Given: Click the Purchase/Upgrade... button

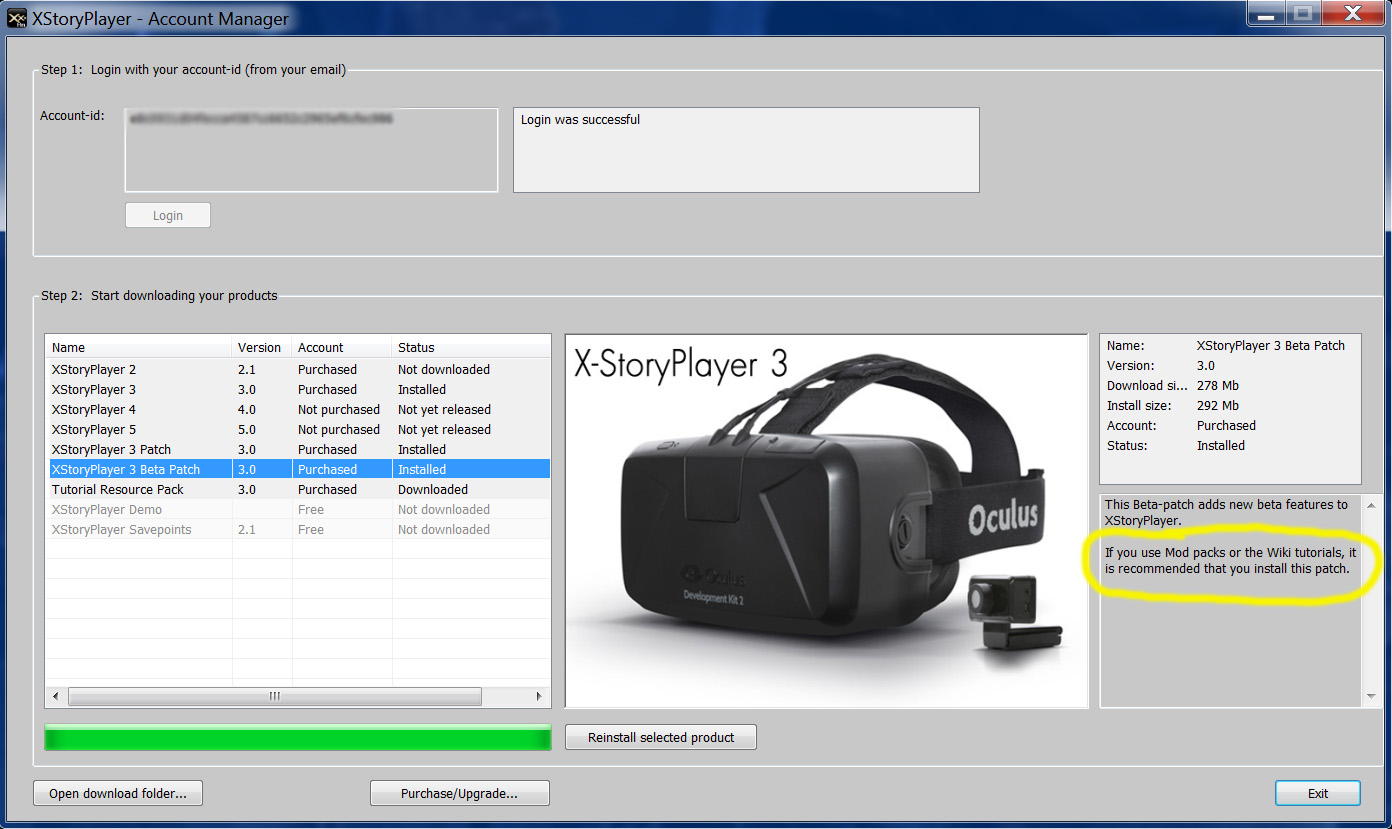Looking at the screenshot, I should point(460,793).
